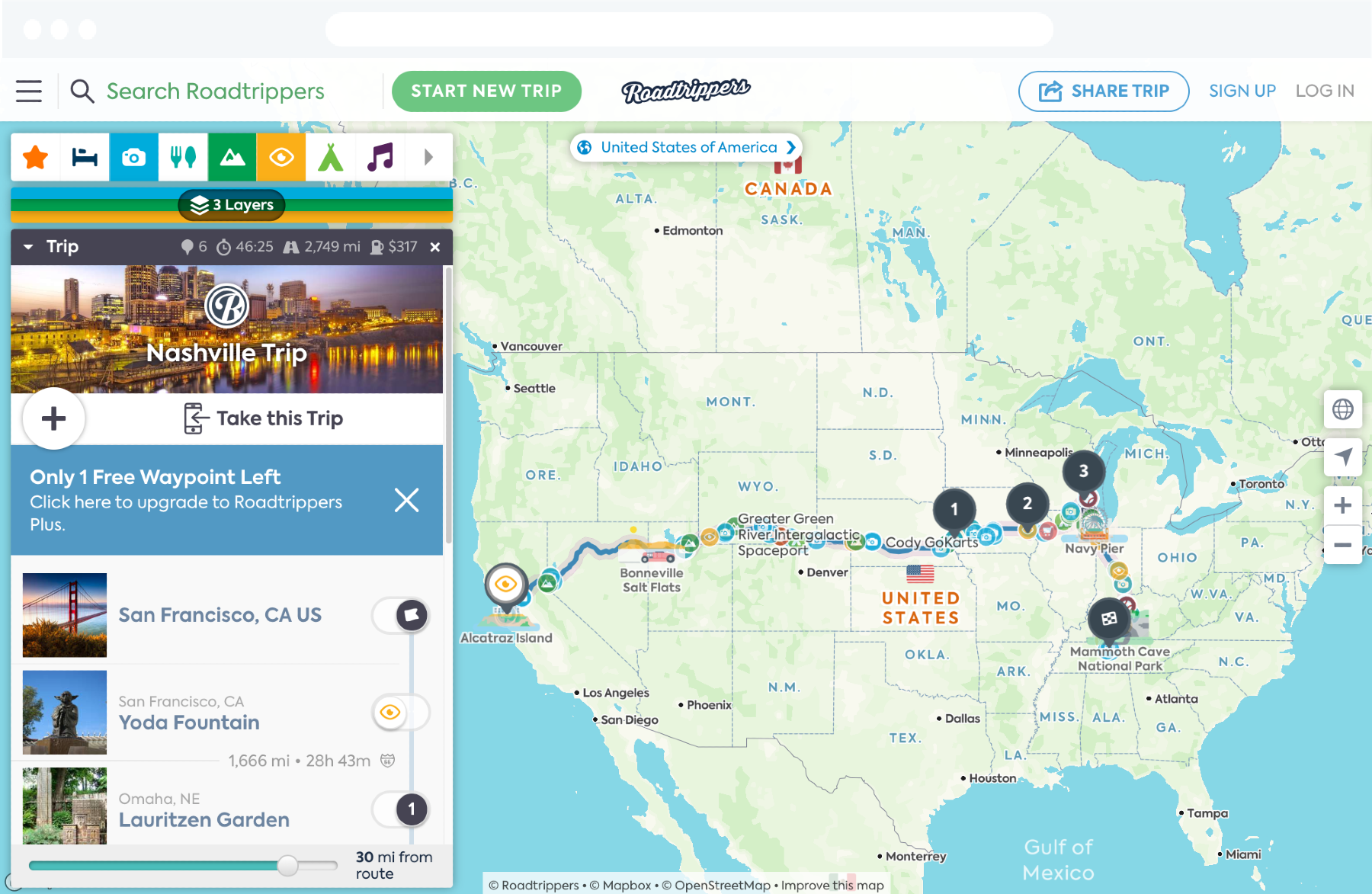The width and height of the screenshot is (1372, 894).
Task: Open the OpenStreetMap attribution link
Action: [x=716, y=885]
